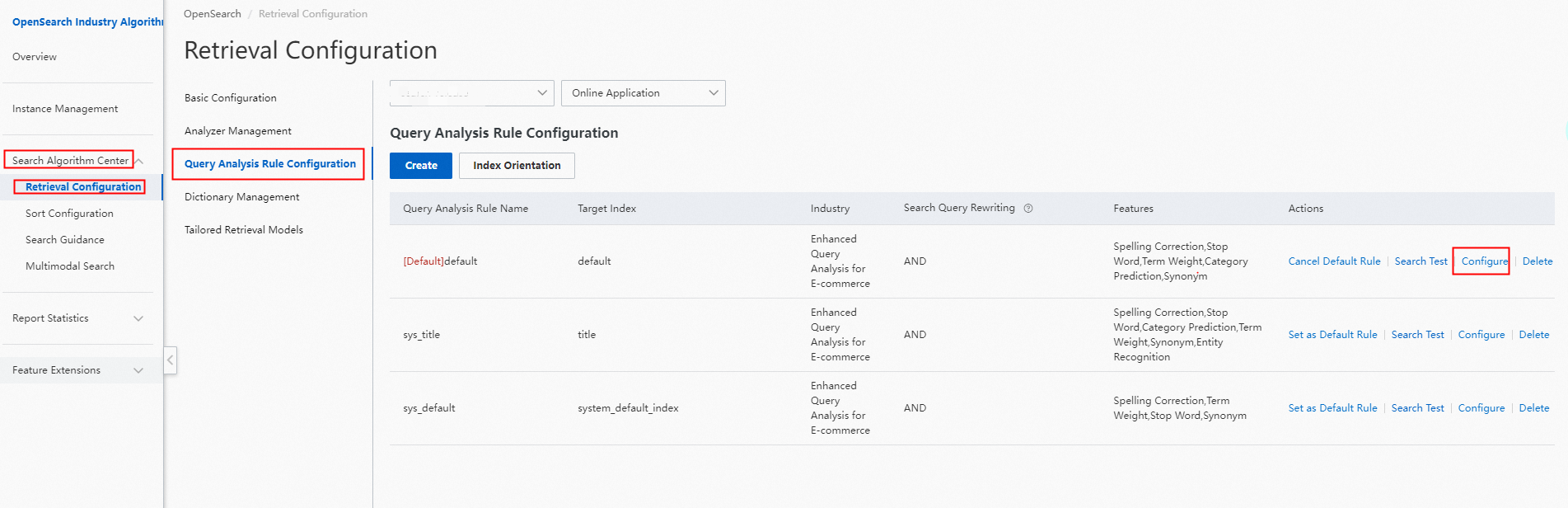Configure the default query analysis rule

(x=1484, y=261)
